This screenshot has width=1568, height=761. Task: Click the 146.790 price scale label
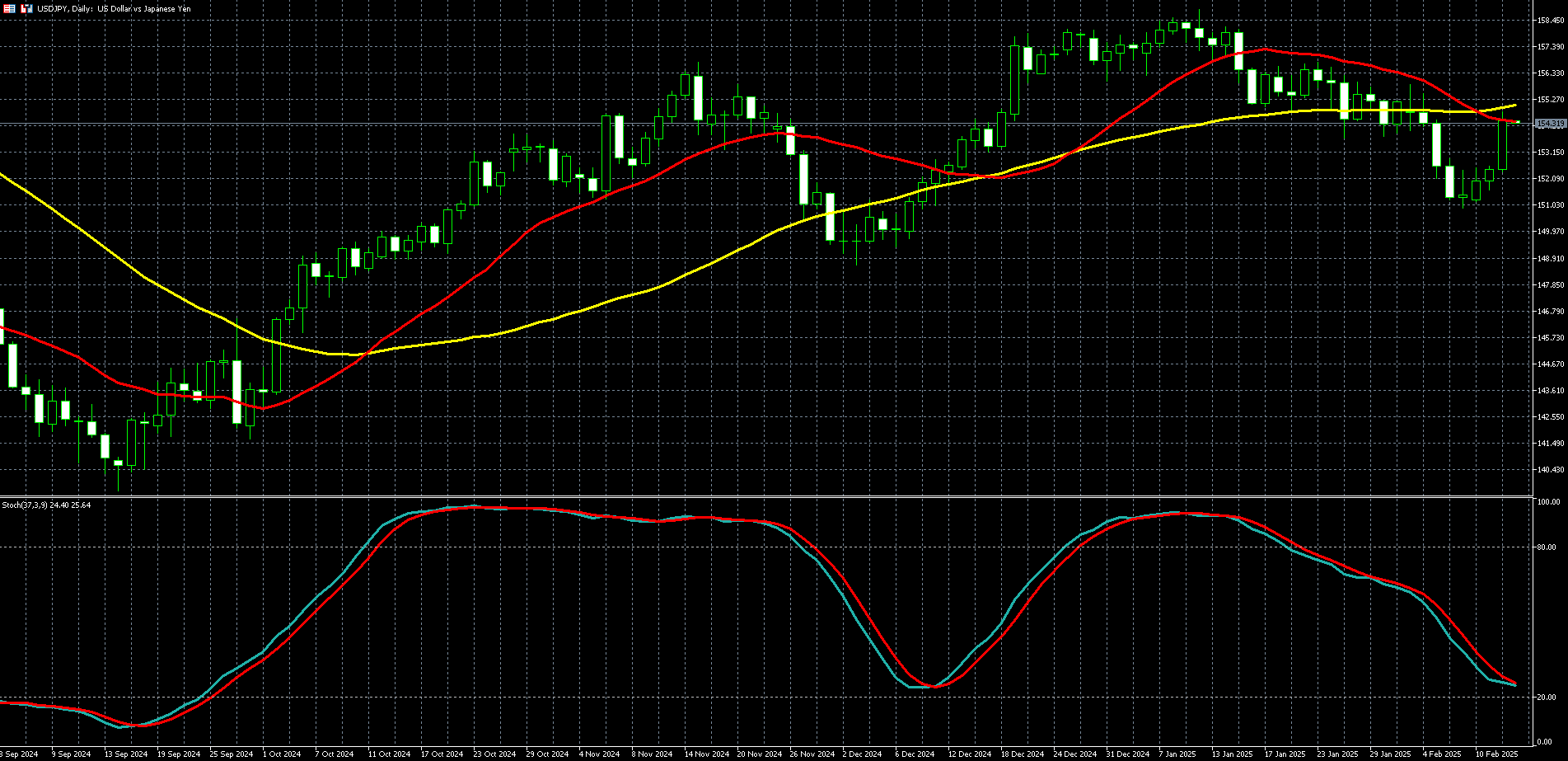click(1551, 312)
